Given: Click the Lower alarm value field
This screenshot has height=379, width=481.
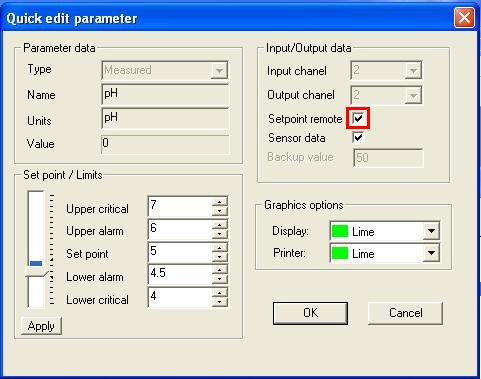Looking at the screenshot, I should [x=180, y=274].
